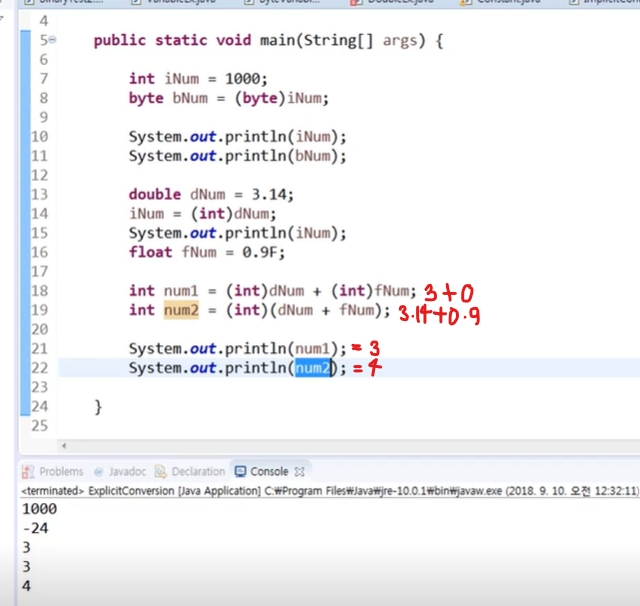This screenshot has width=640, height=606.
Task: Click the Problems tab icon
Action: 28,472
